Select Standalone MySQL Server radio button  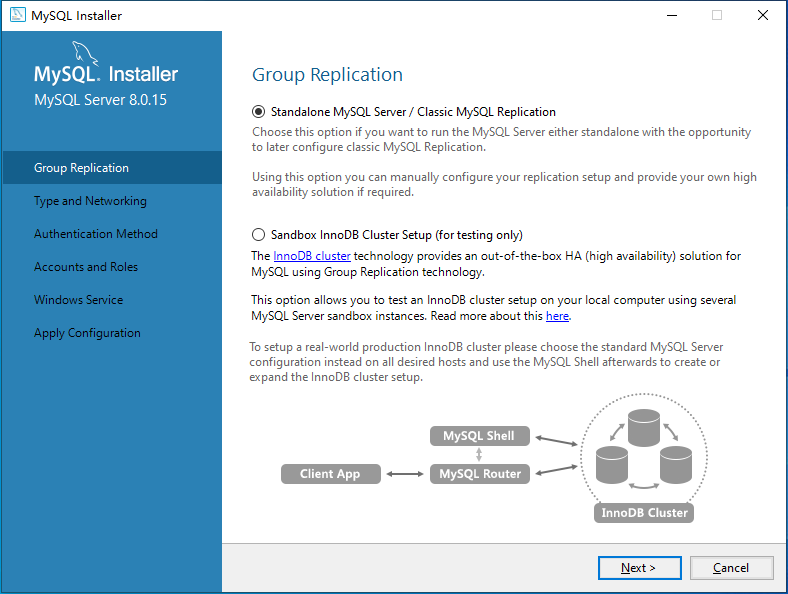[x=258, y=112]
